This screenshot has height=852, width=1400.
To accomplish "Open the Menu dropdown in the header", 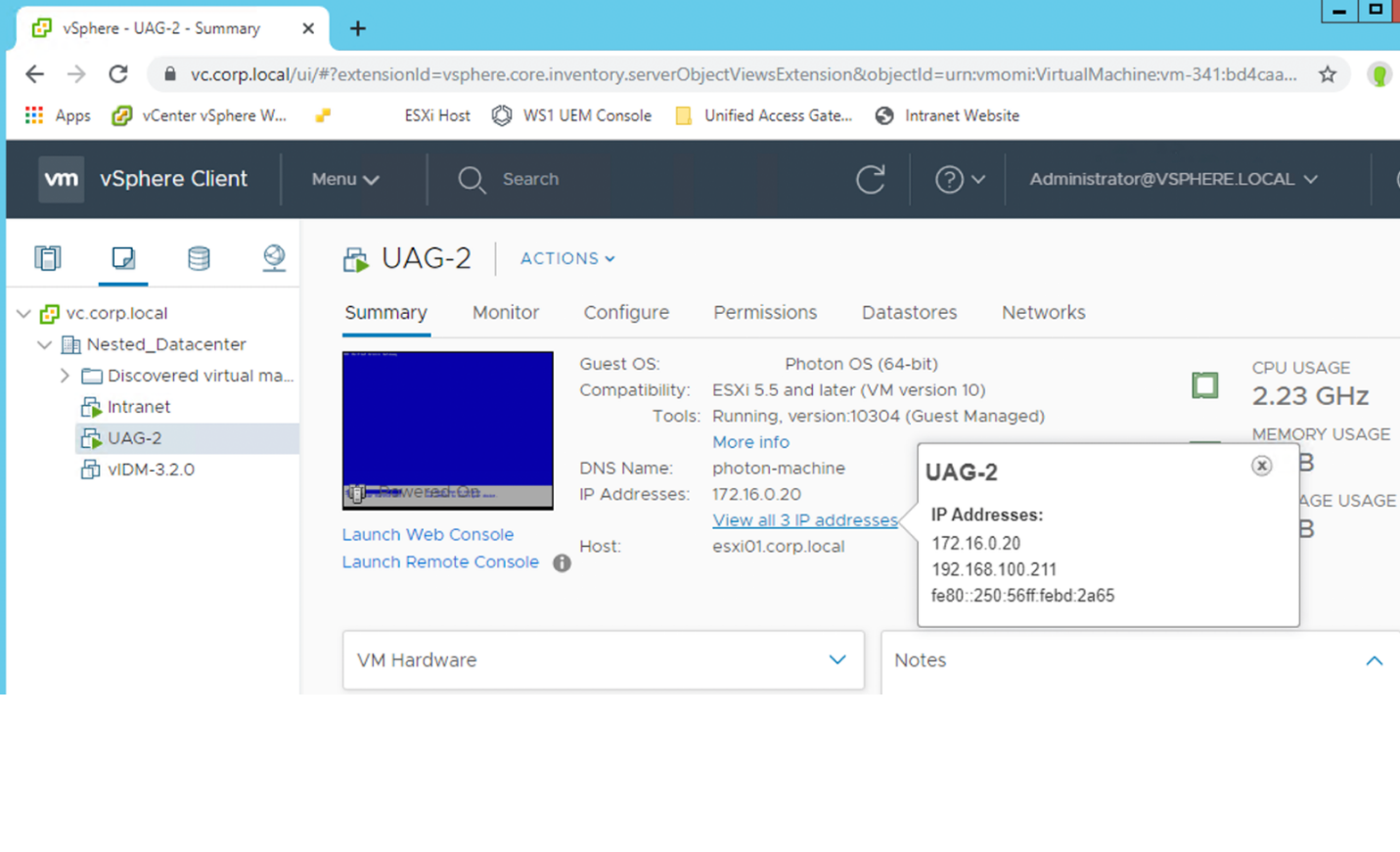I will 344,179.
